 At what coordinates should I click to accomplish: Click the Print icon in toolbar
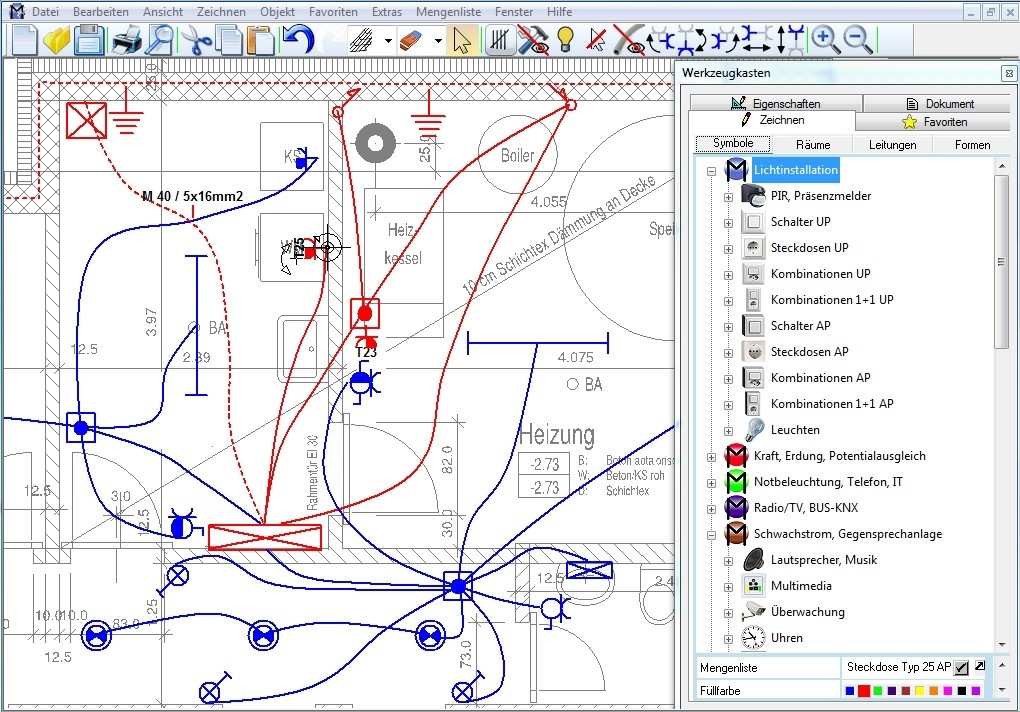pyautogui.click(x=126, y=40)
